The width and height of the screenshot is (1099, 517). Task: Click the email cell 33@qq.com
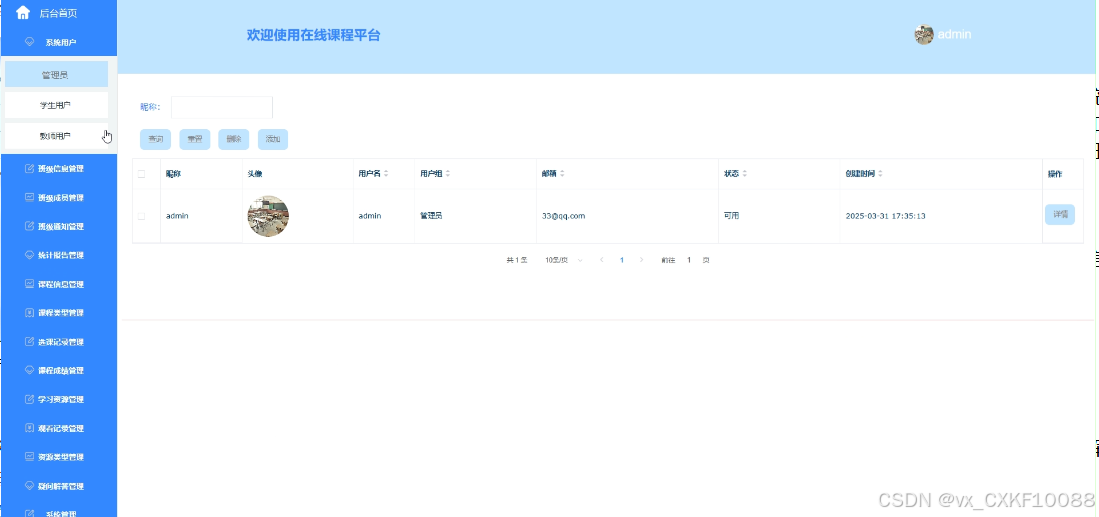563,216
